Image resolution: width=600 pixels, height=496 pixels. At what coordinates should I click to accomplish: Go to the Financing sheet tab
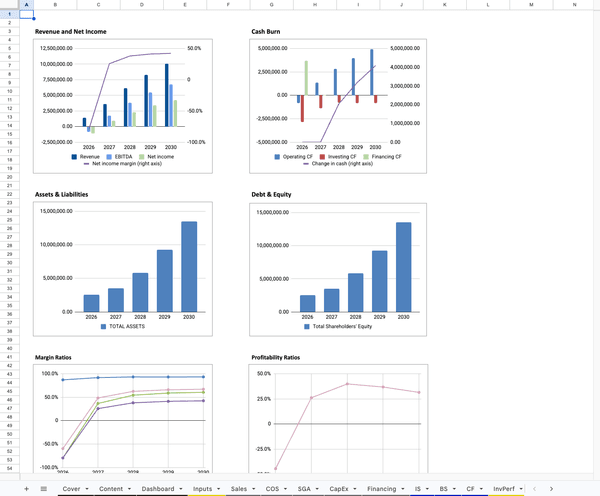coord(381,488)
